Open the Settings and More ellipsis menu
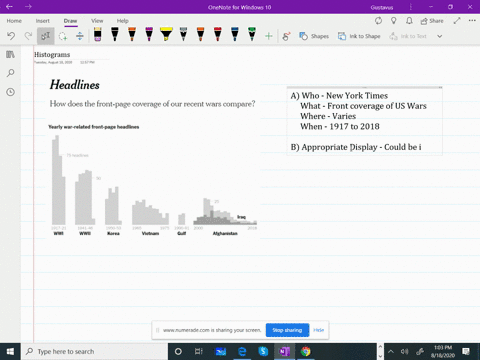This screenshot has width=480, height=360. tap(472, 21)
